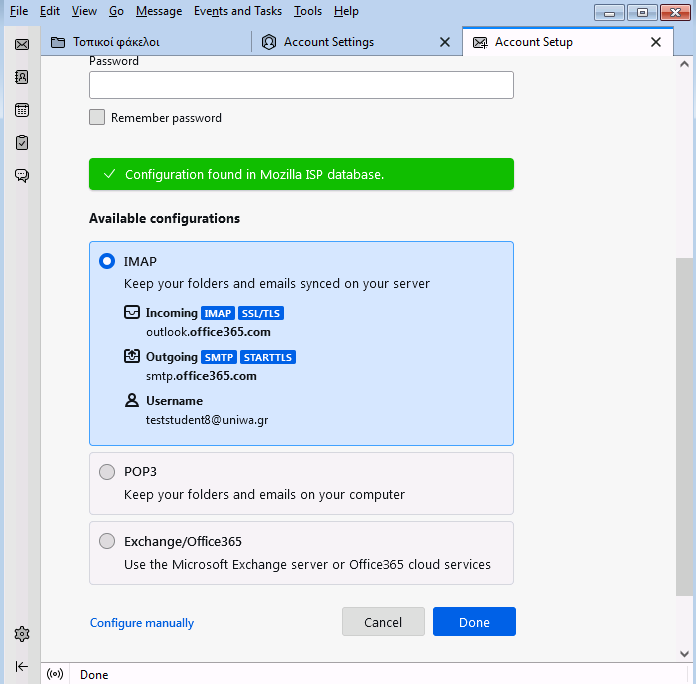Click the Done status bar text

[x=94, y=675]
